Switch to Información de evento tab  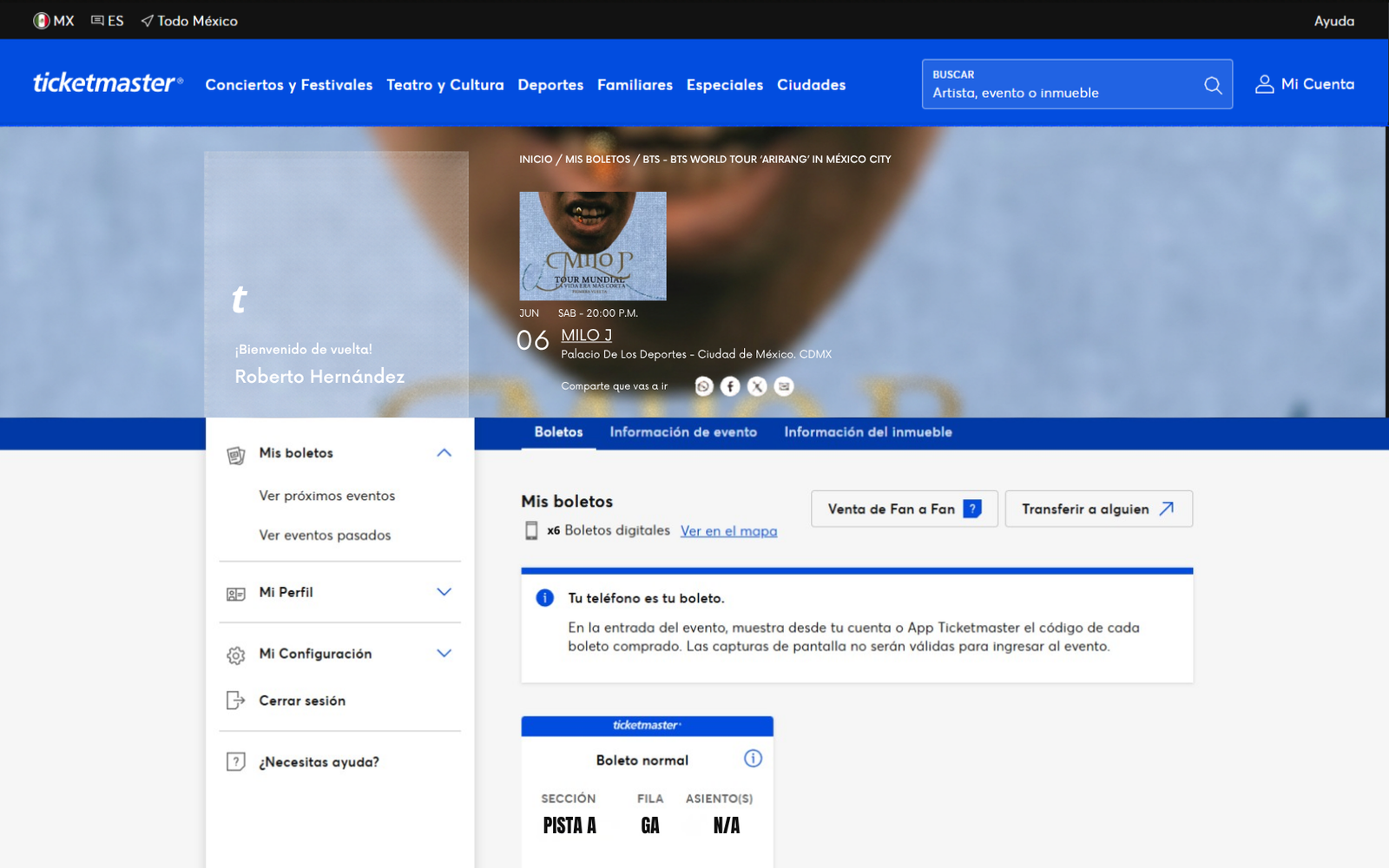(683, 432)
